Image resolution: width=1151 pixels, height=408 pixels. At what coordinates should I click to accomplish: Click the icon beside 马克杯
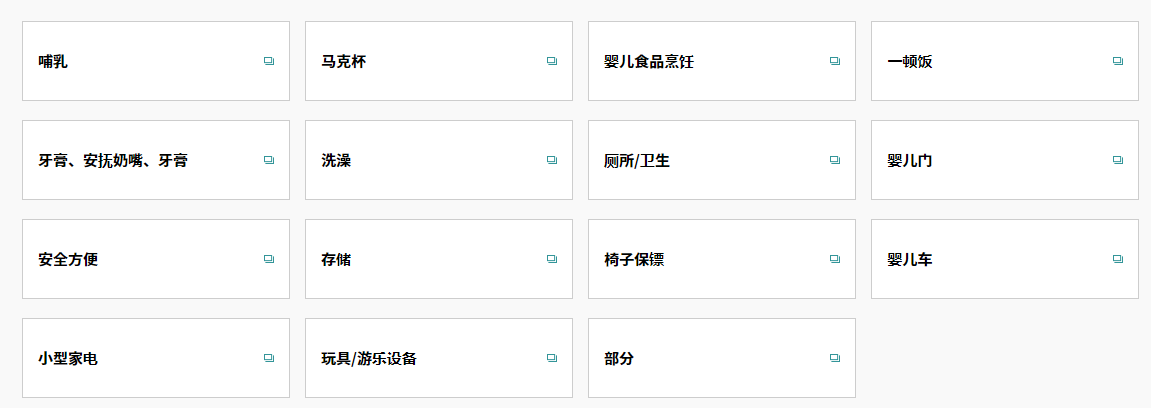click(552, 61)
